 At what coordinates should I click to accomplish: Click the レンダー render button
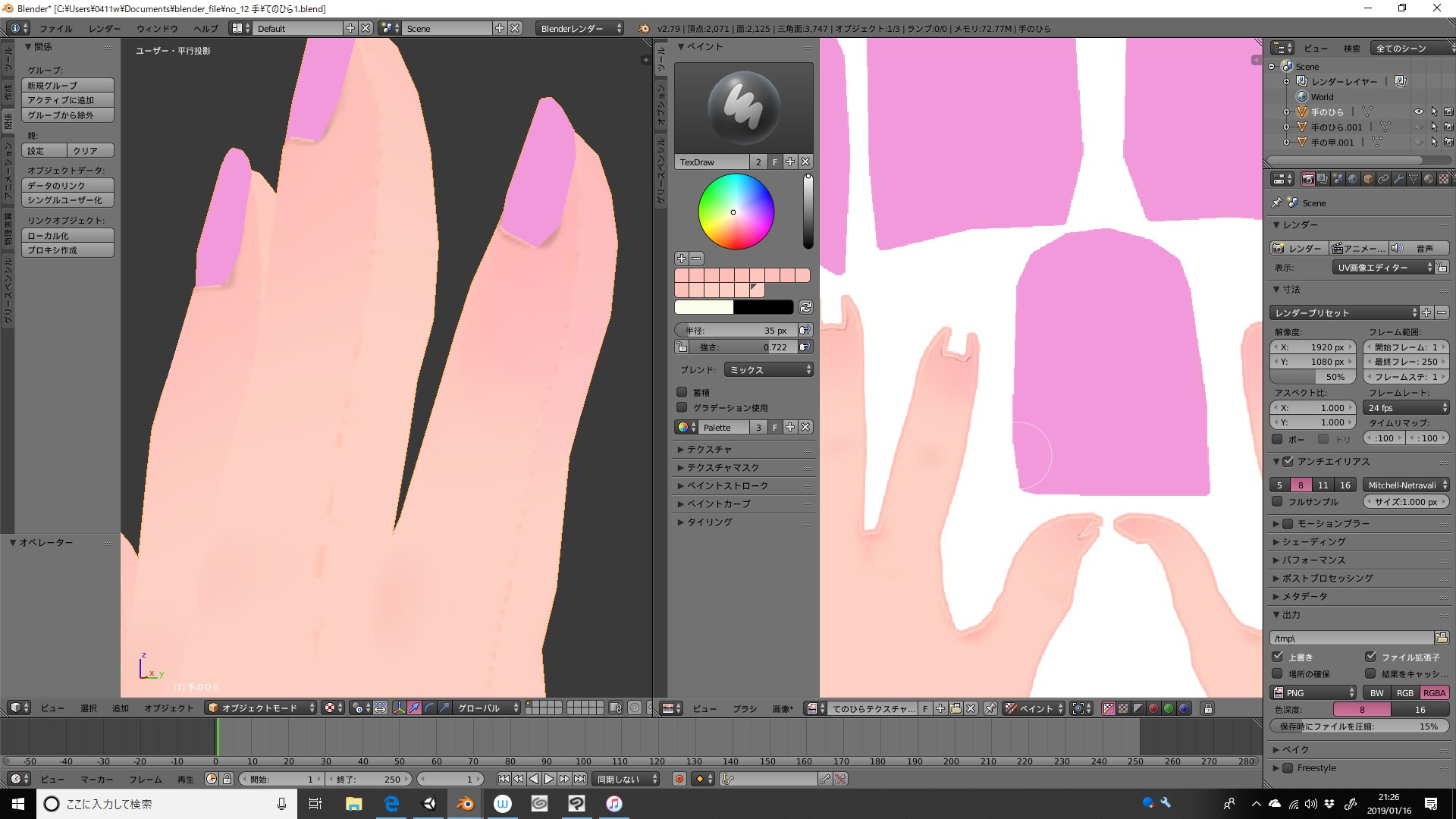tap(1298, 248)
